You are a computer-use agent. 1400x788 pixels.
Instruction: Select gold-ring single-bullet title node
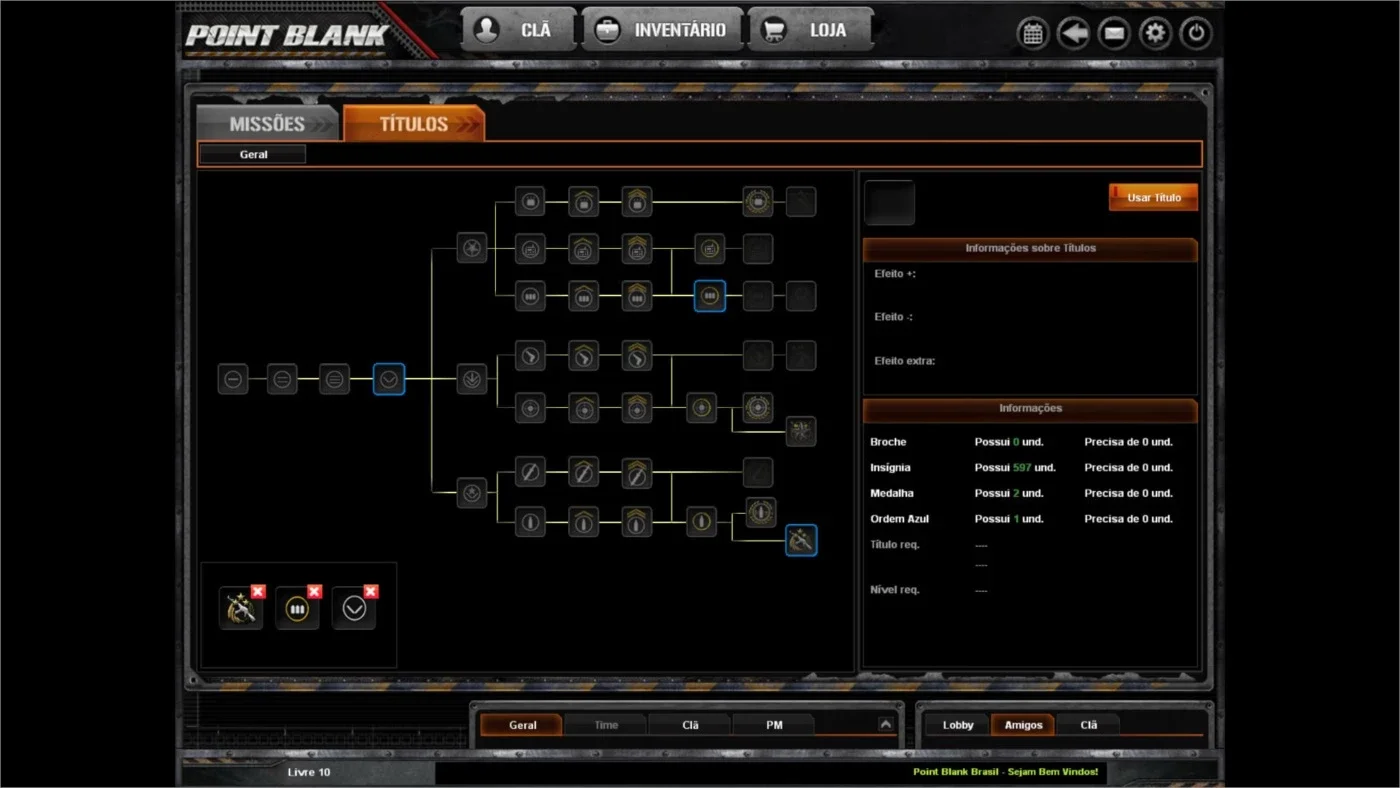coord(702,521)
